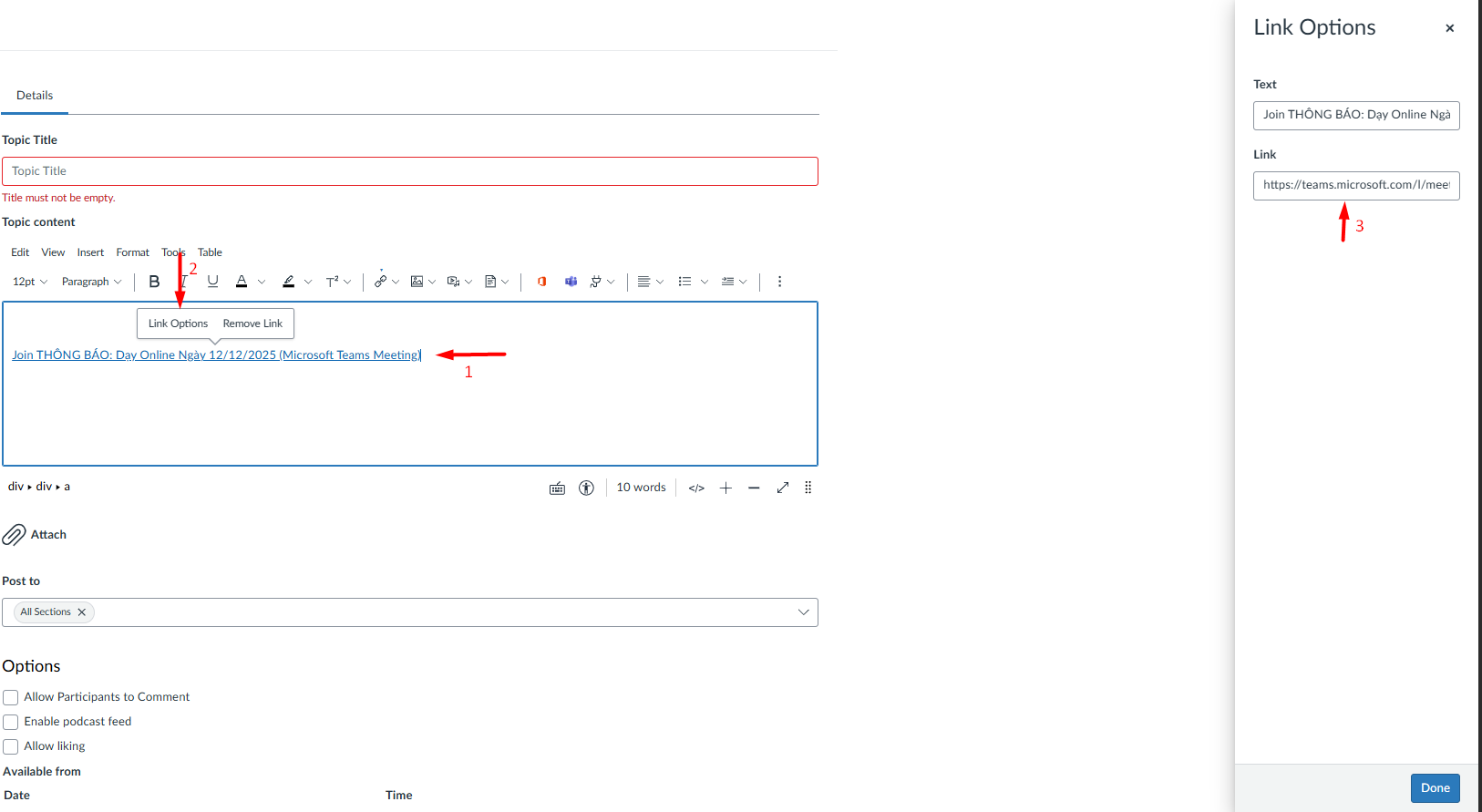Viewport: 1482px width, 812px height.
Task: Click the Topic Title input field
Action: tap(410, 171)
